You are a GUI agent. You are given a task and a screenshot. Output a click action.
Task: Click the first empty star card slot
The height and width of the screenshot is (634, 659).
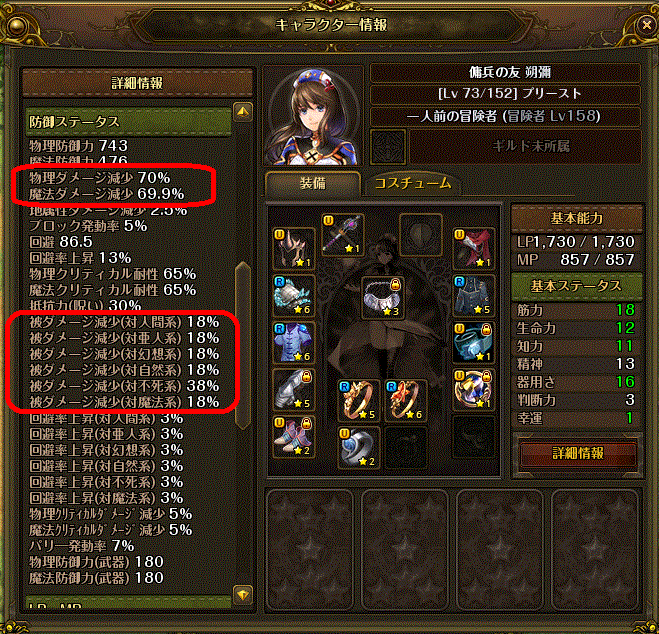point(310,548)
